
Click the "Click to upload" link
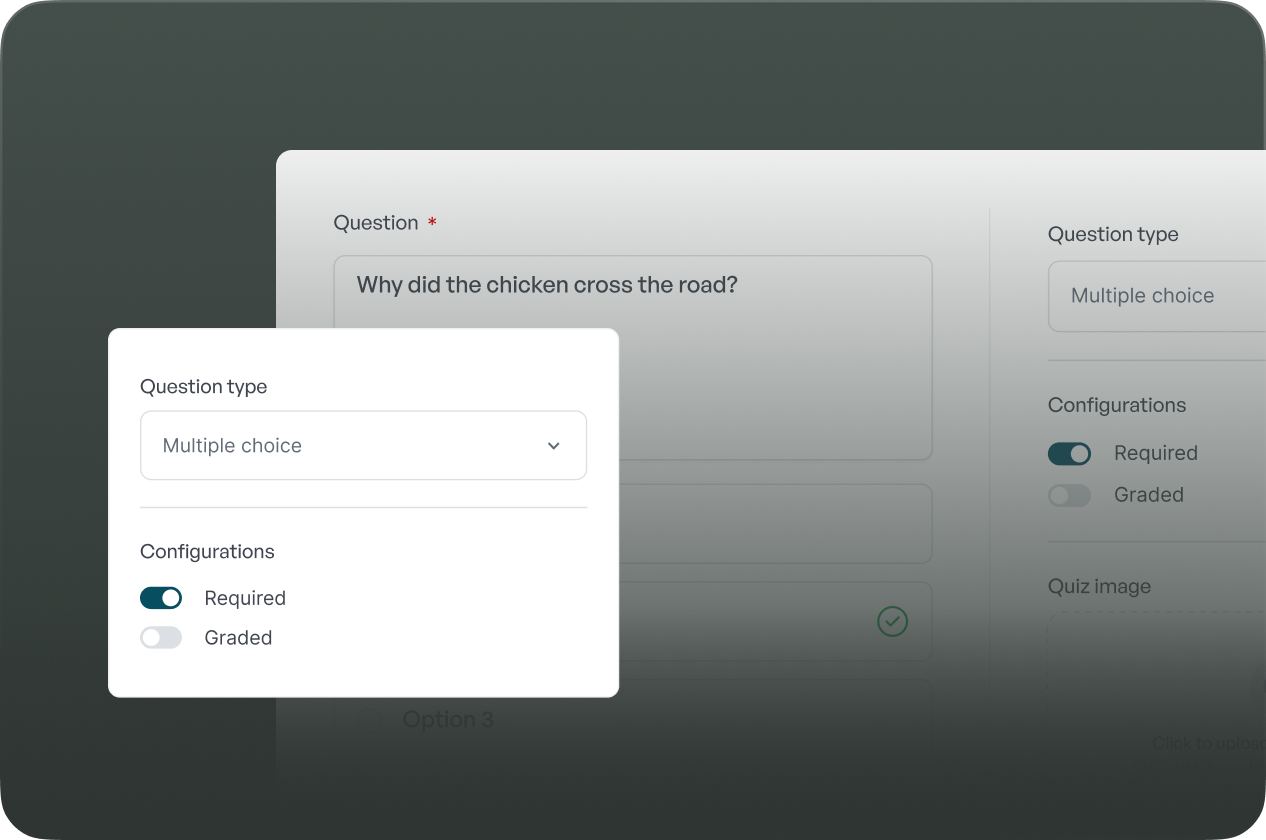(x=1208, y=743)
